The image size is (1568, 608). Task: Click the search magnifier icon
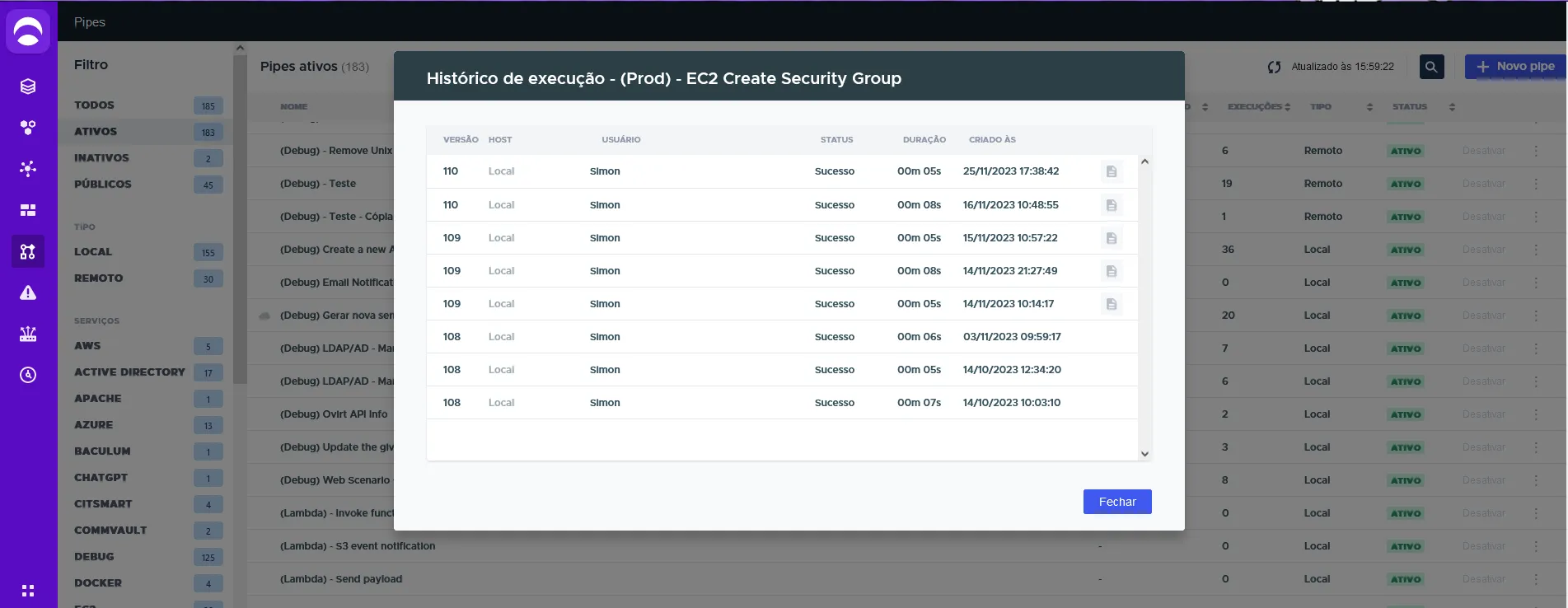pos(1431,67)
